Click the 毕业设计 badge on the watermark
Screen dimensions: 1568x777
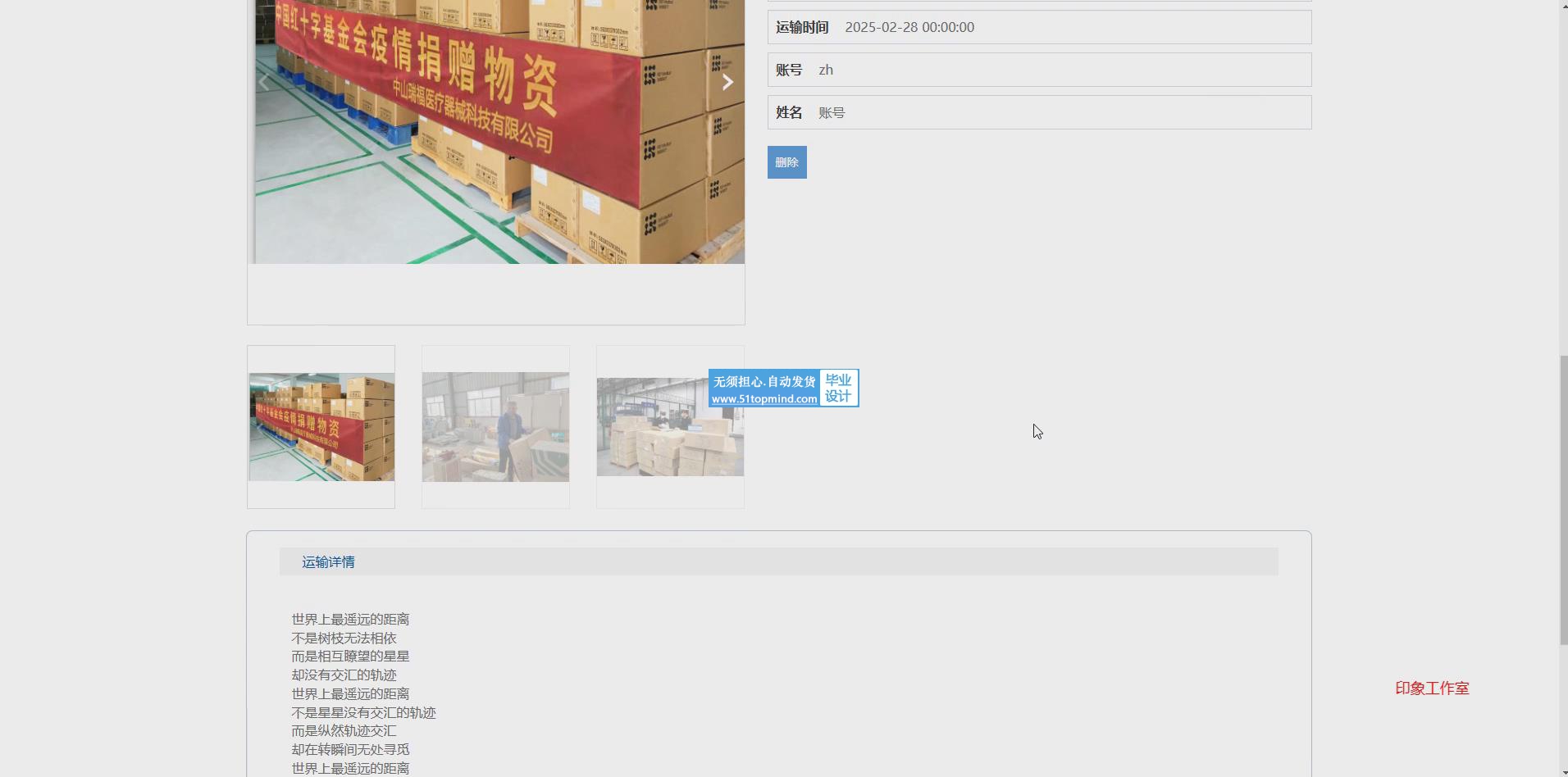(x=838, y=388)
